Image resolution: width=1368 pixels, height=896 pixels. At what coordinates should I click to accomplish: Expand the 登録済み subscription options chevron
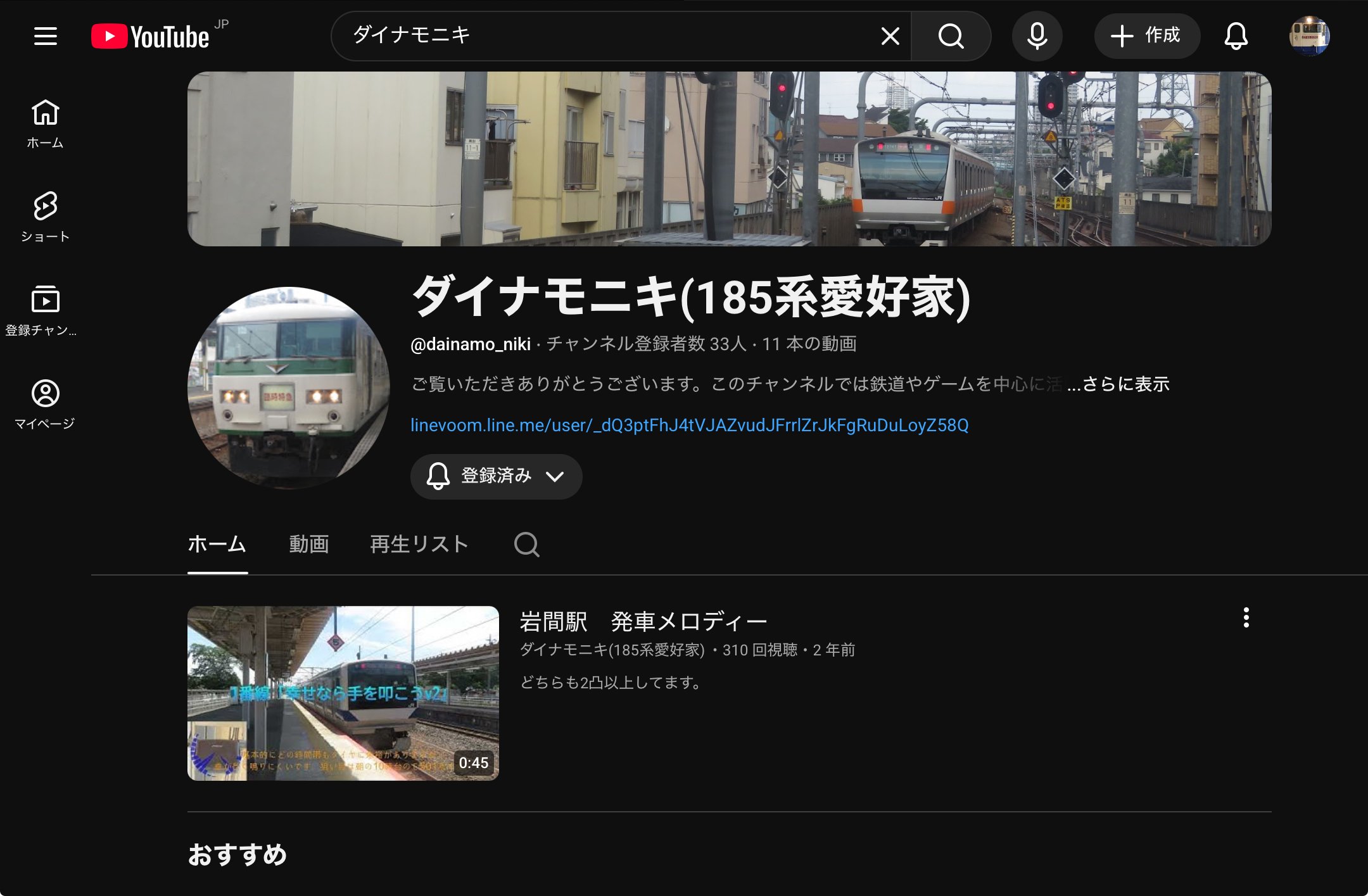pyautogui.click(x=555, y=477)
